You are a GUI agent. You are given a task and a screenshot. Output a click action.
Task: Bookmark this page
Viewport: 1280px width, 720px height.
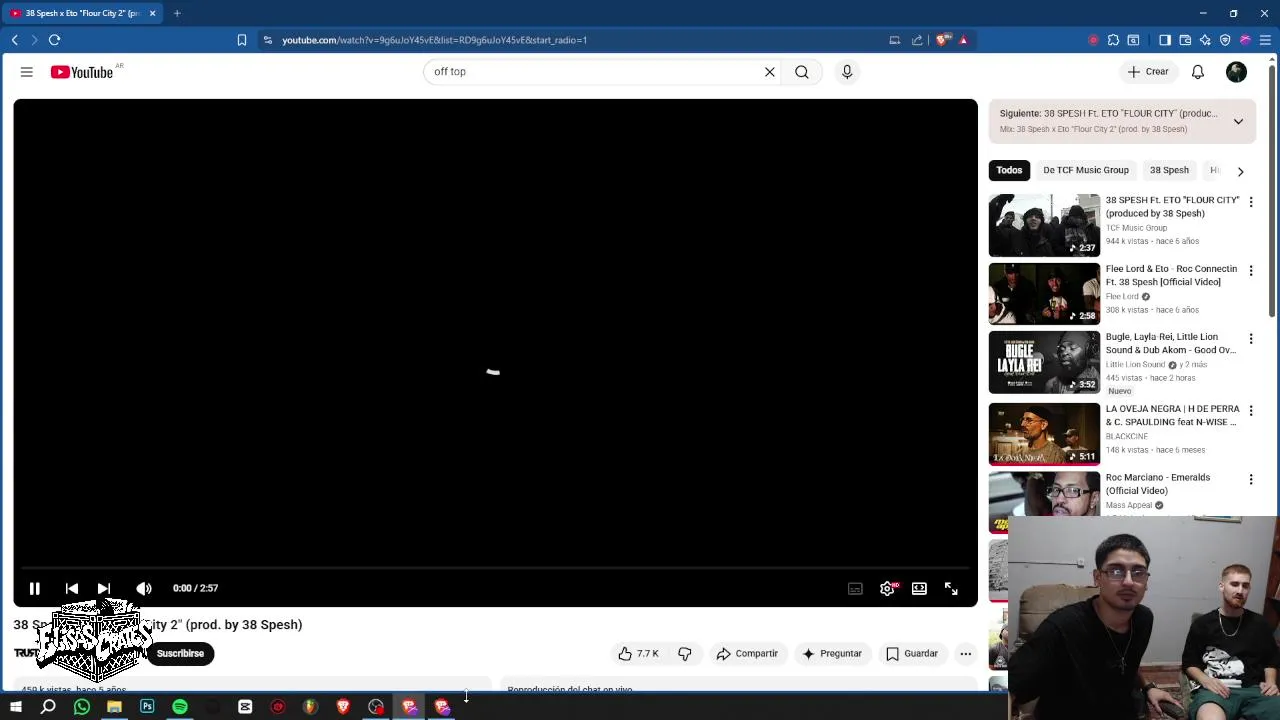tap(241, 40)
